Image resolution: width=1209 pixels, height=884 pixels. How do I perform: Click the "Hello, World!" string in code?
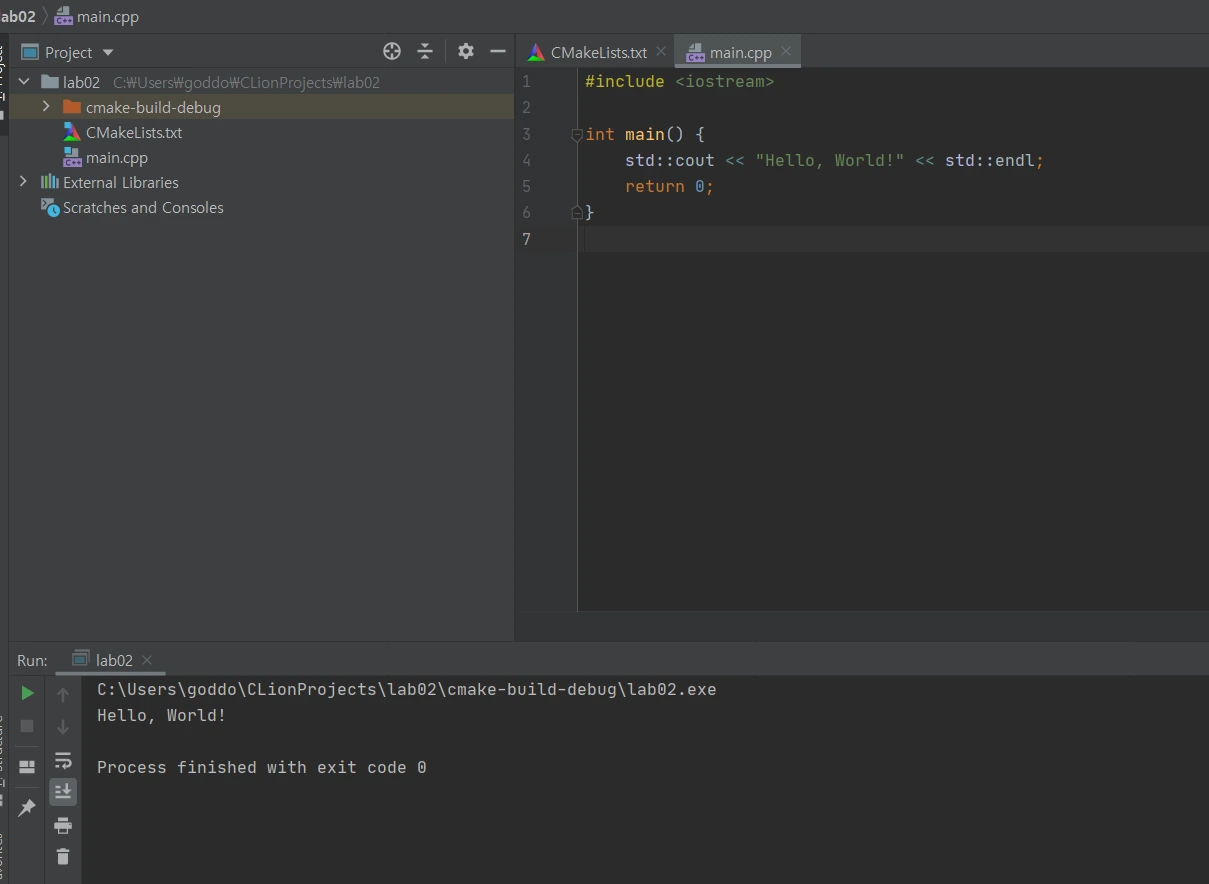pos(830,160)
